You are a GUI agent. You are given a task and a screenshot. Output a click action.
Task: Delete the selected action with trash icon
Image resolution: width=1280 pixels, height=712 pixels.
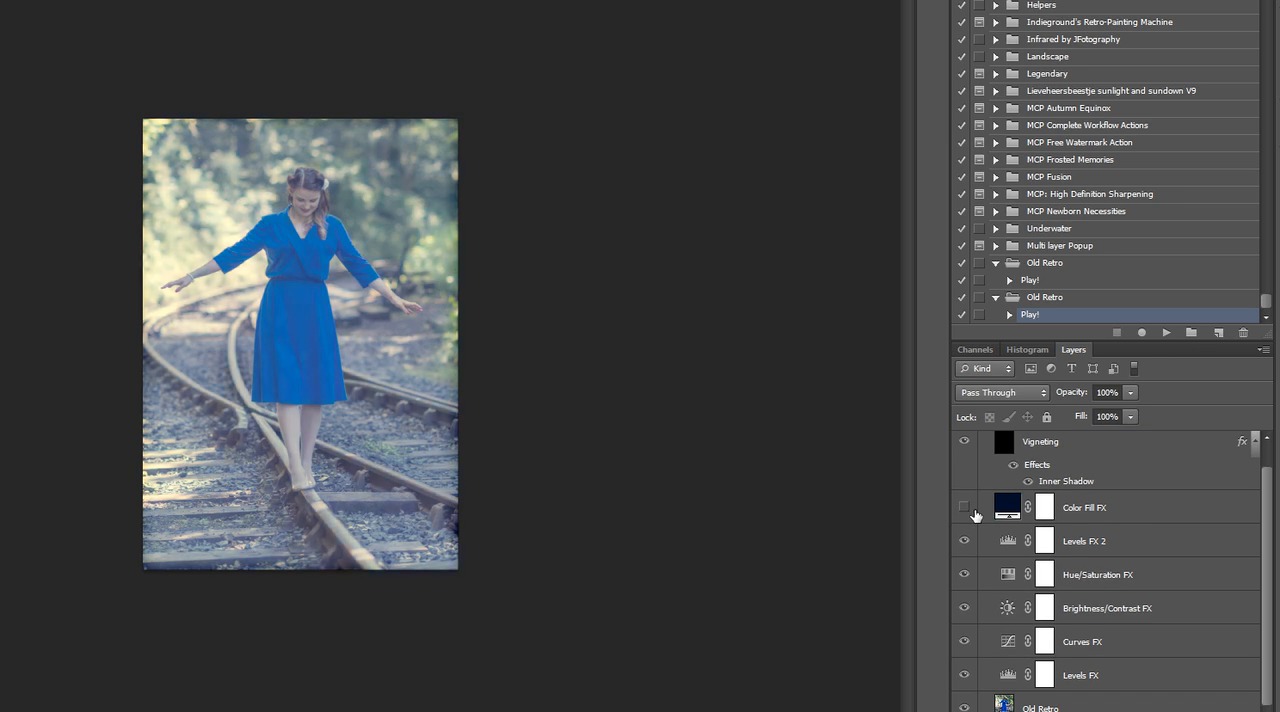tap(1243, 333)
